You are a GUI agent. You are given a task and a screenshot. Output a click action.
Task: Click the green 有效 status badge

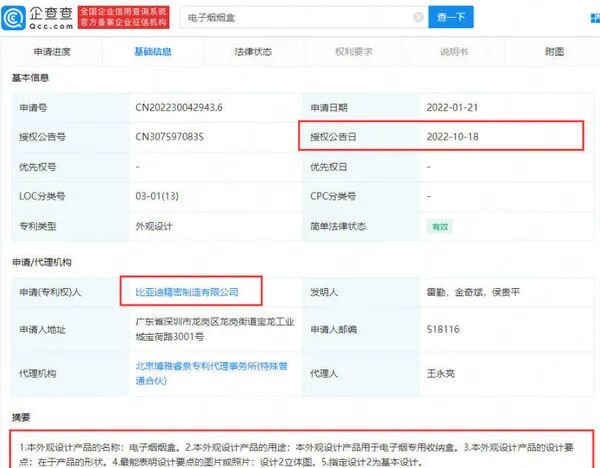(x=440, y=227)
